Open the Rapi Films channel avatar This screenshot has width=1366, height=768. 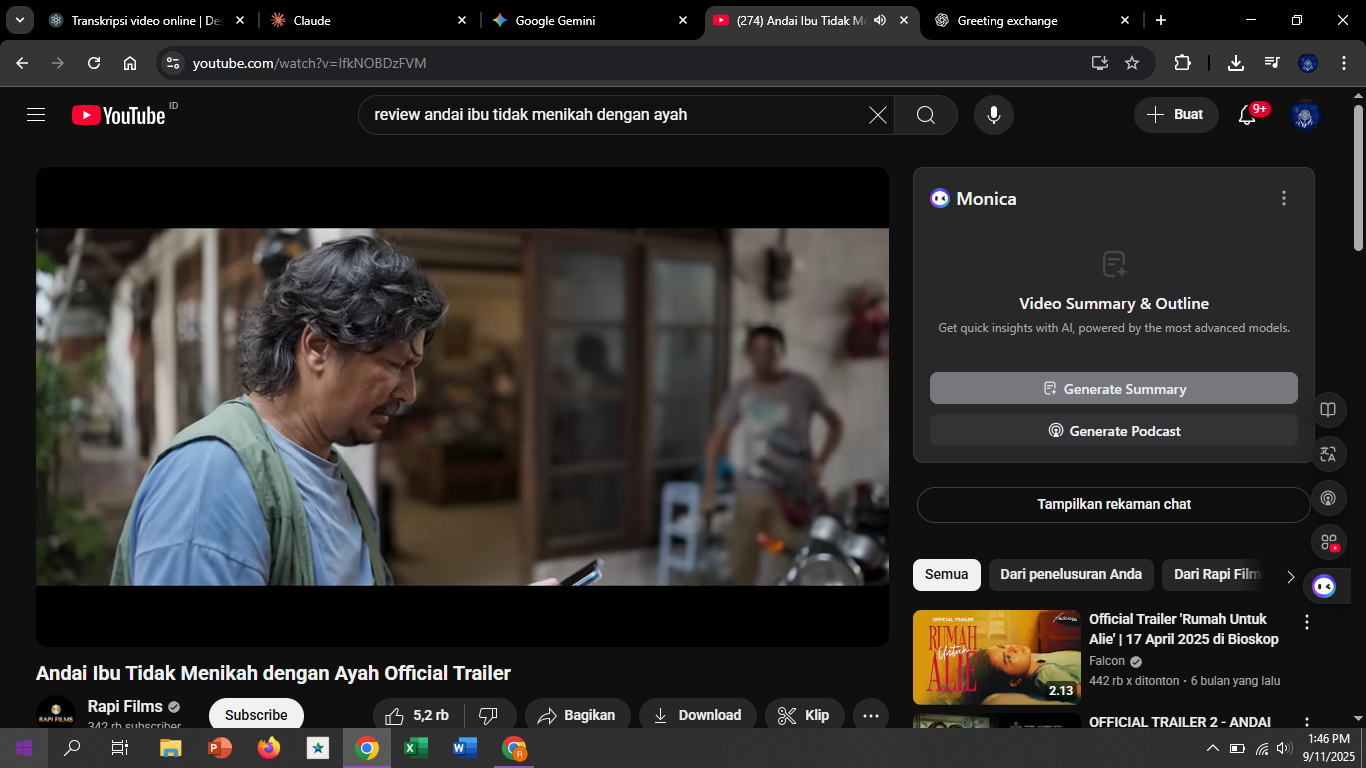click(56, 713)
